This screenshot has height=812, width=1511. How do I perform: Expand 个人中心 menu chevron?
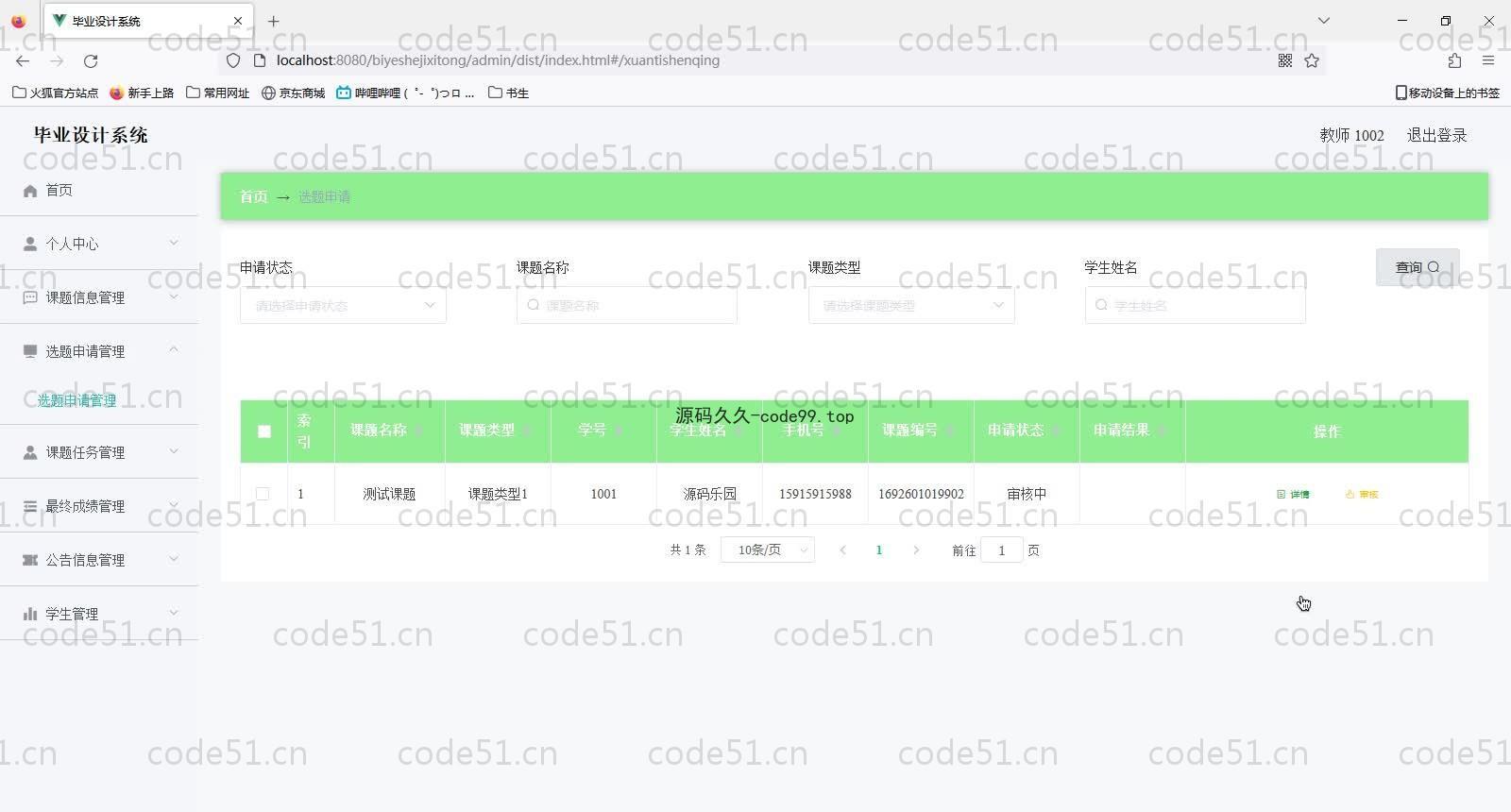click(x=174, y=243)
